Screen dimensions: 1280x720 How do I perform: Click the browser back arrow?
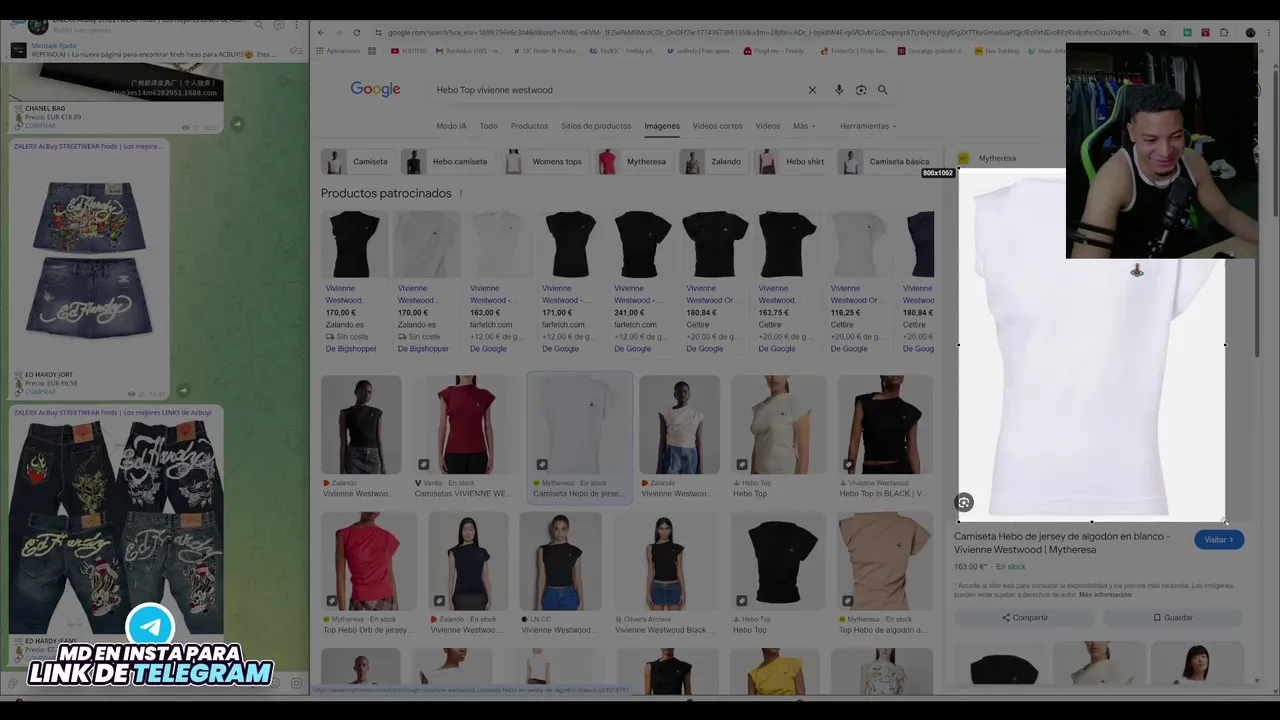click(x=321, y=32)
